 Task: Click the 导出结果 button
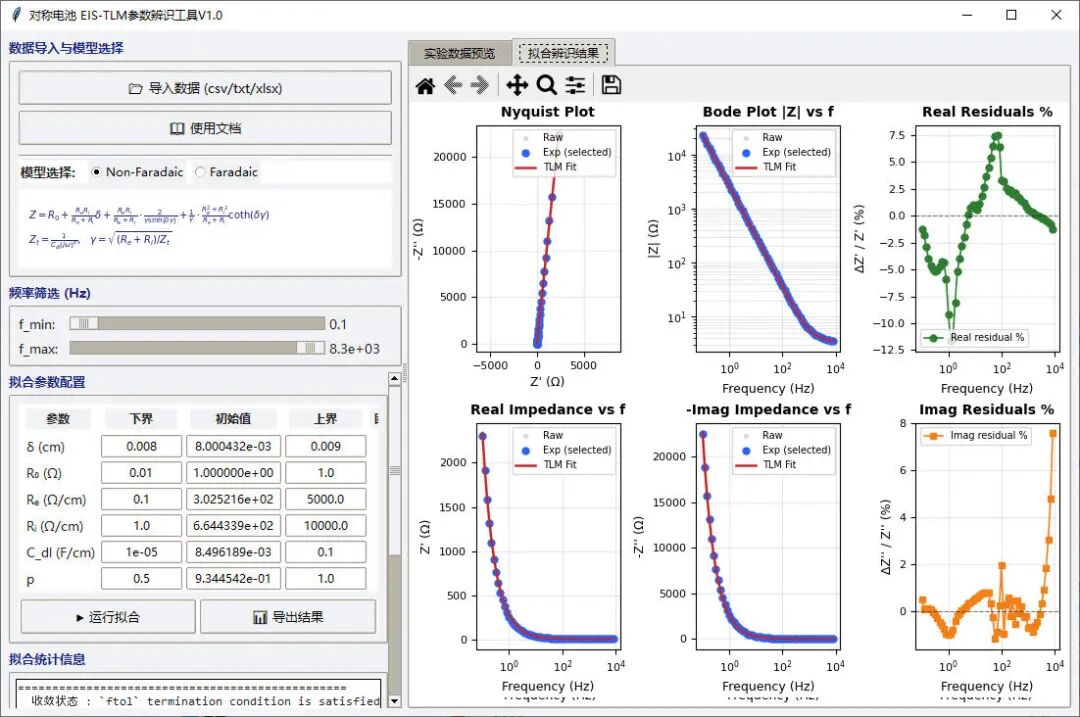tap(289, 617)
